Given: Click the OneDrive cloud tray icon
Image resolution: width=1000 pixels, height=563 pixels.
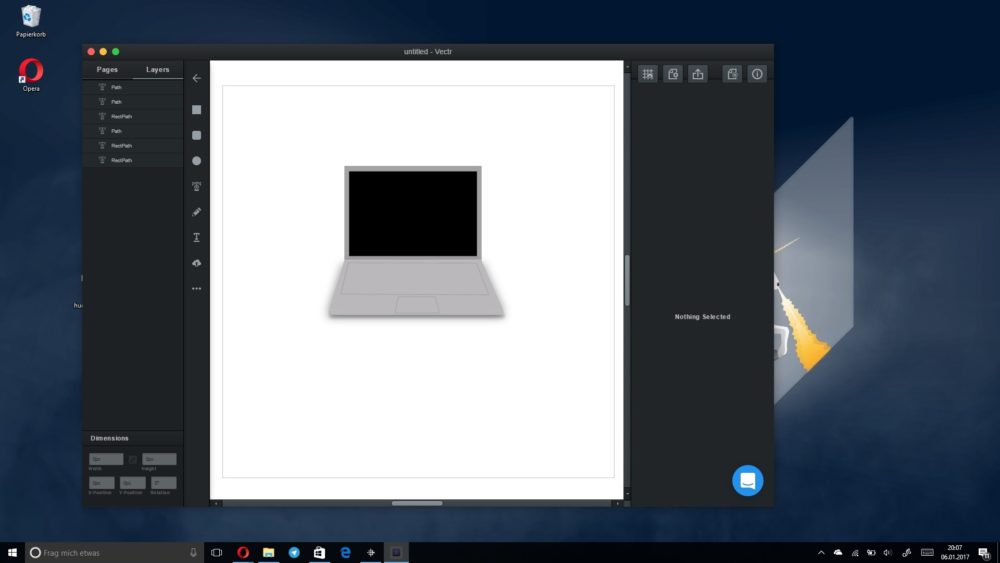Looking at the screenshot, I should click(x=838, y=552).
